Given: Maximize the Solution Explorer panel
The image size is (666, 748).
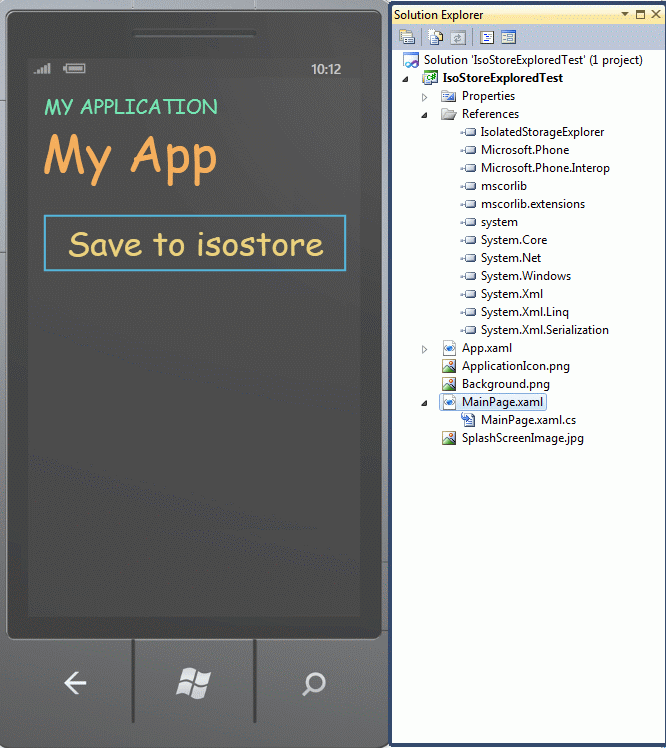Looking at the screenshot, I should (640, 14).
